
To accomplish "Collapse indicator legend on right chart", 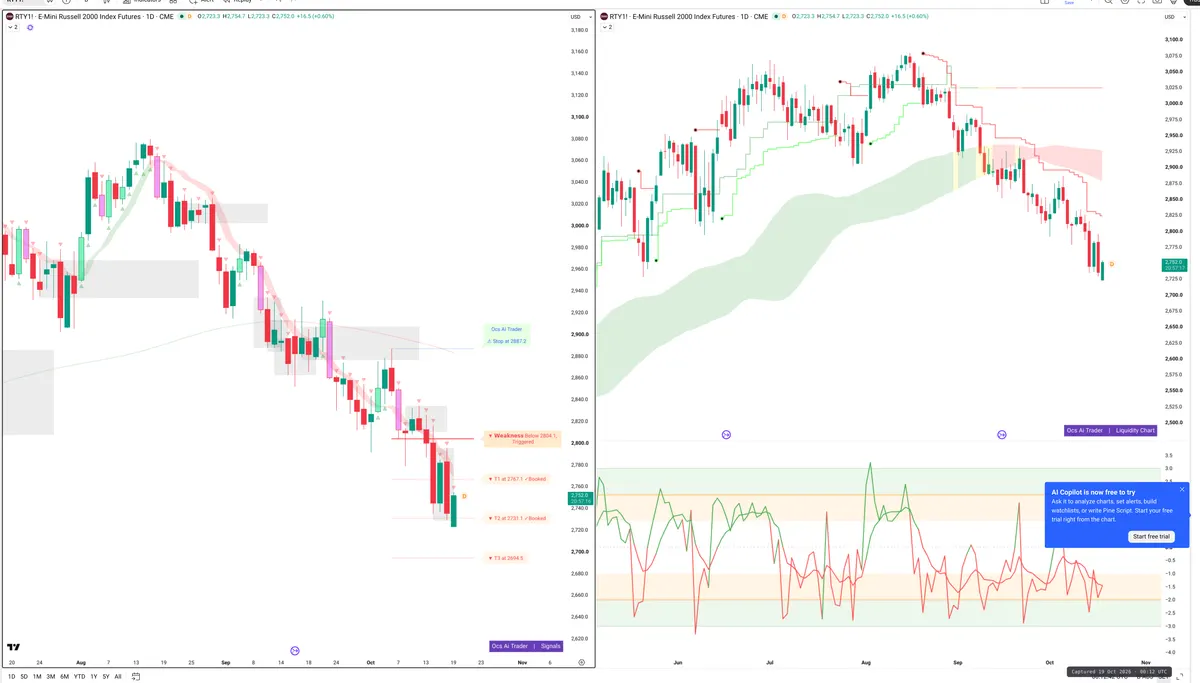I will (x=605, y=27).
